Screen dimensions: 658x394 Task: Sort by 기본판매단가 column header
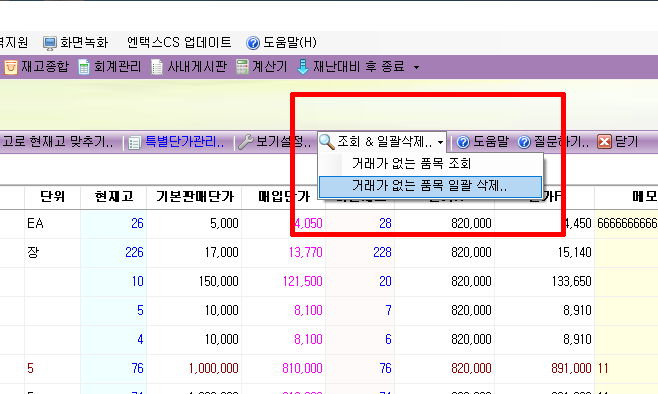pos(194,196)
